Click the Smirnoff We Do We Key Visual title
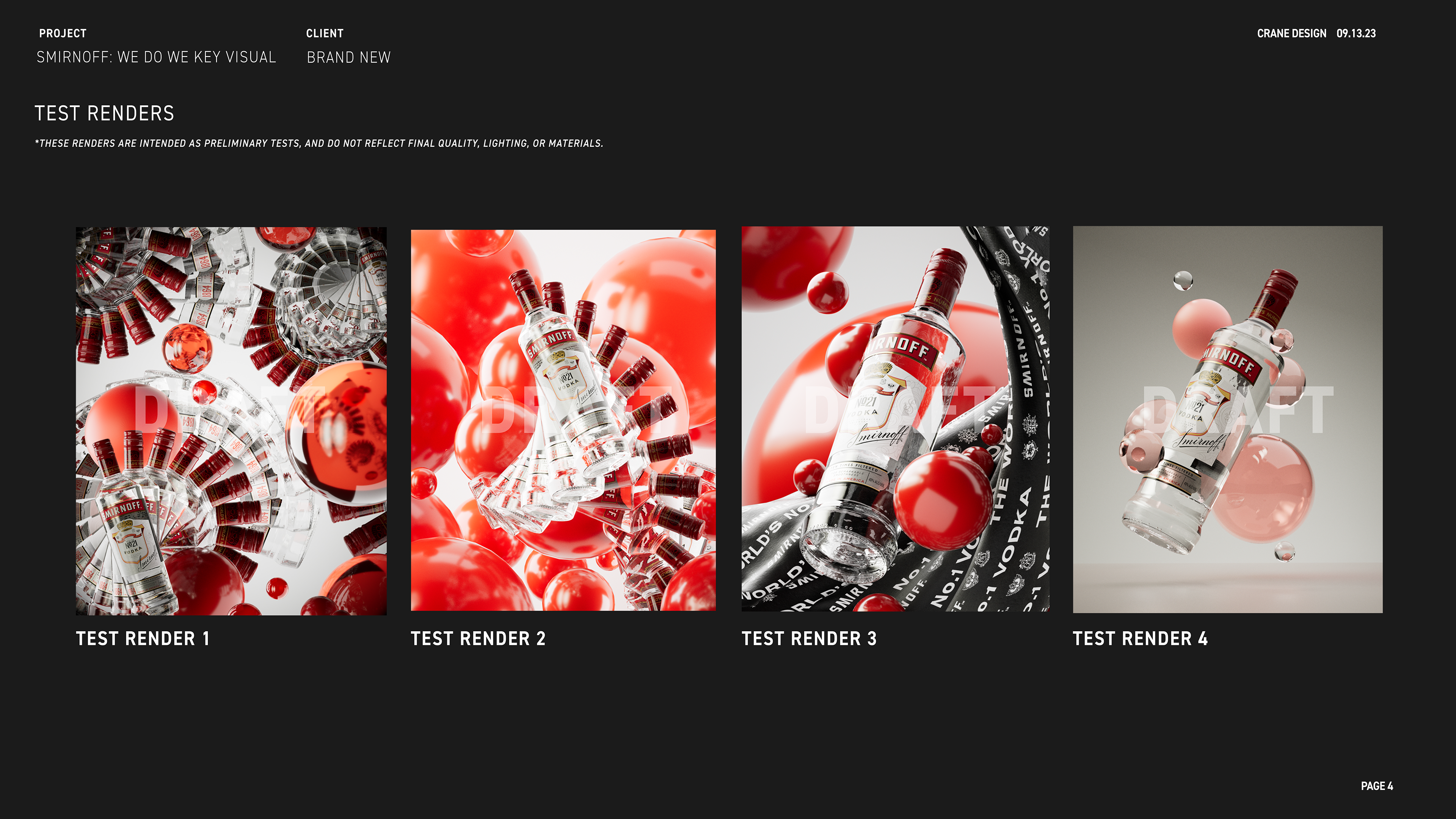Image resolution: width=1456 pixels, height=819 pixels. (x=157, y=57)
